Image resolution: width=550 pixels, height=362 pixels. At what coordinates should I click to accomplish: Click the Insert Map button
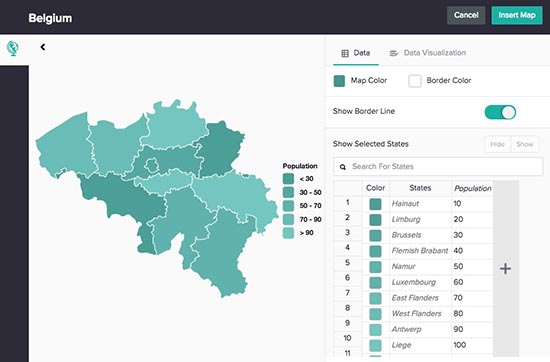coord(517,15)
